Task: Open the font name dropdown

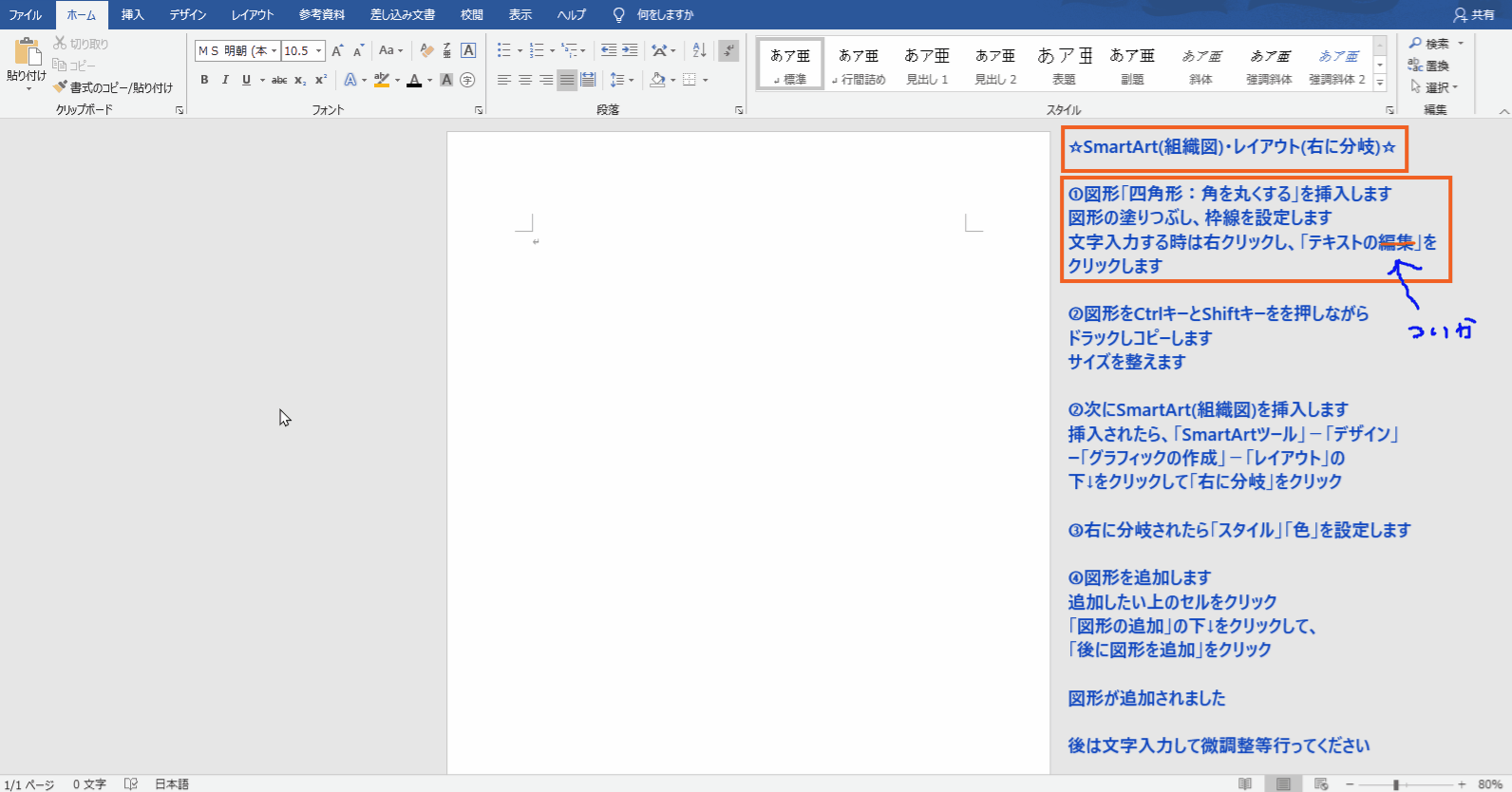Action: click(x=274, y=50)
